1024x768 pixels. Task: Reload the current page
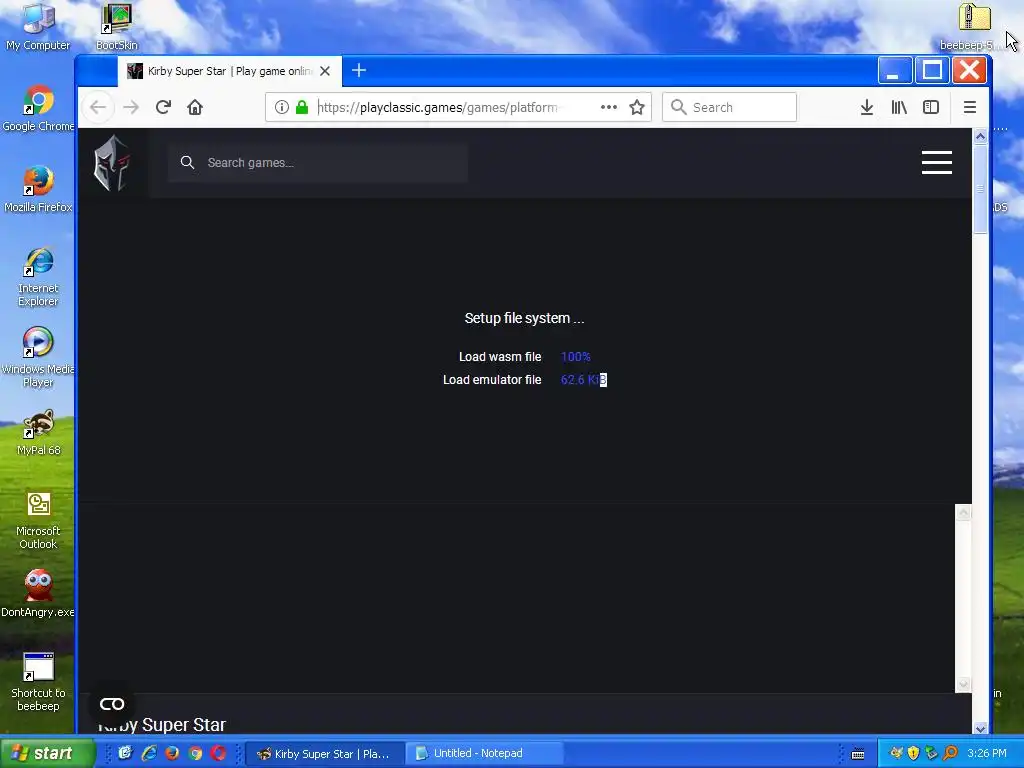(x=163, y=107)
